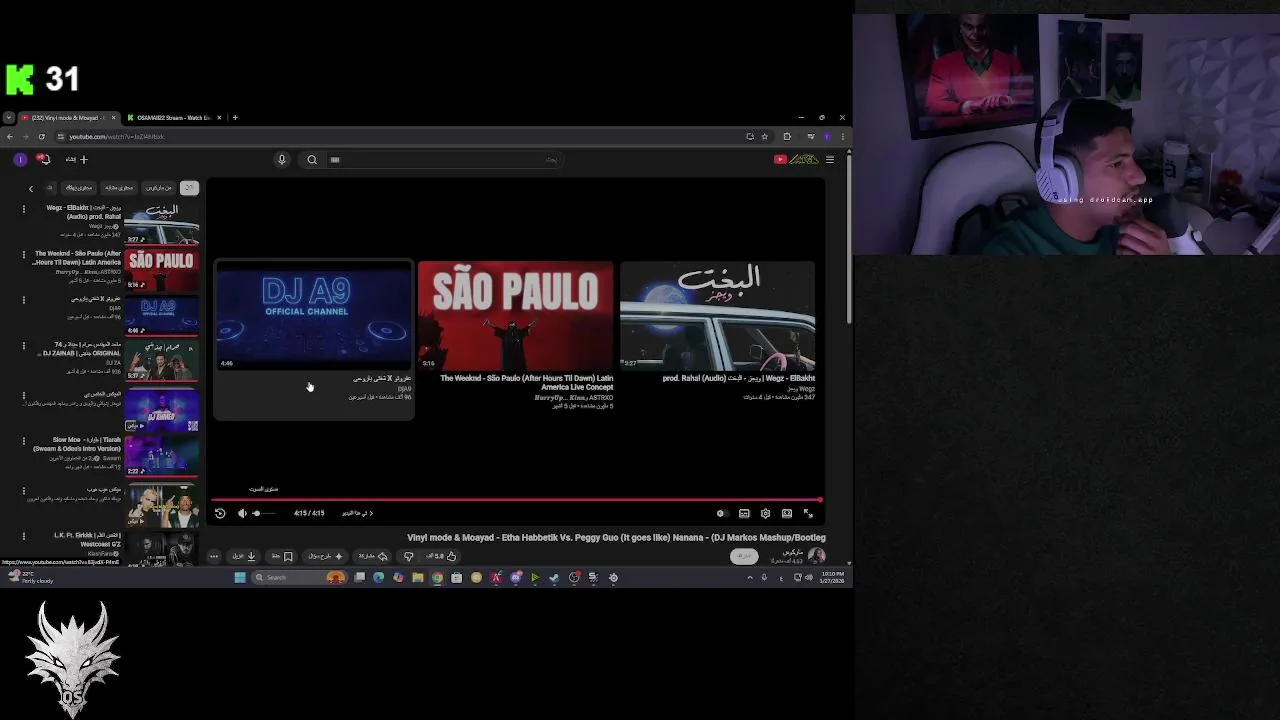Image resolution: width=1280 pixels, height=720 pixels.
Task: Open the channel avatar beside the video title
Action: 817,555
